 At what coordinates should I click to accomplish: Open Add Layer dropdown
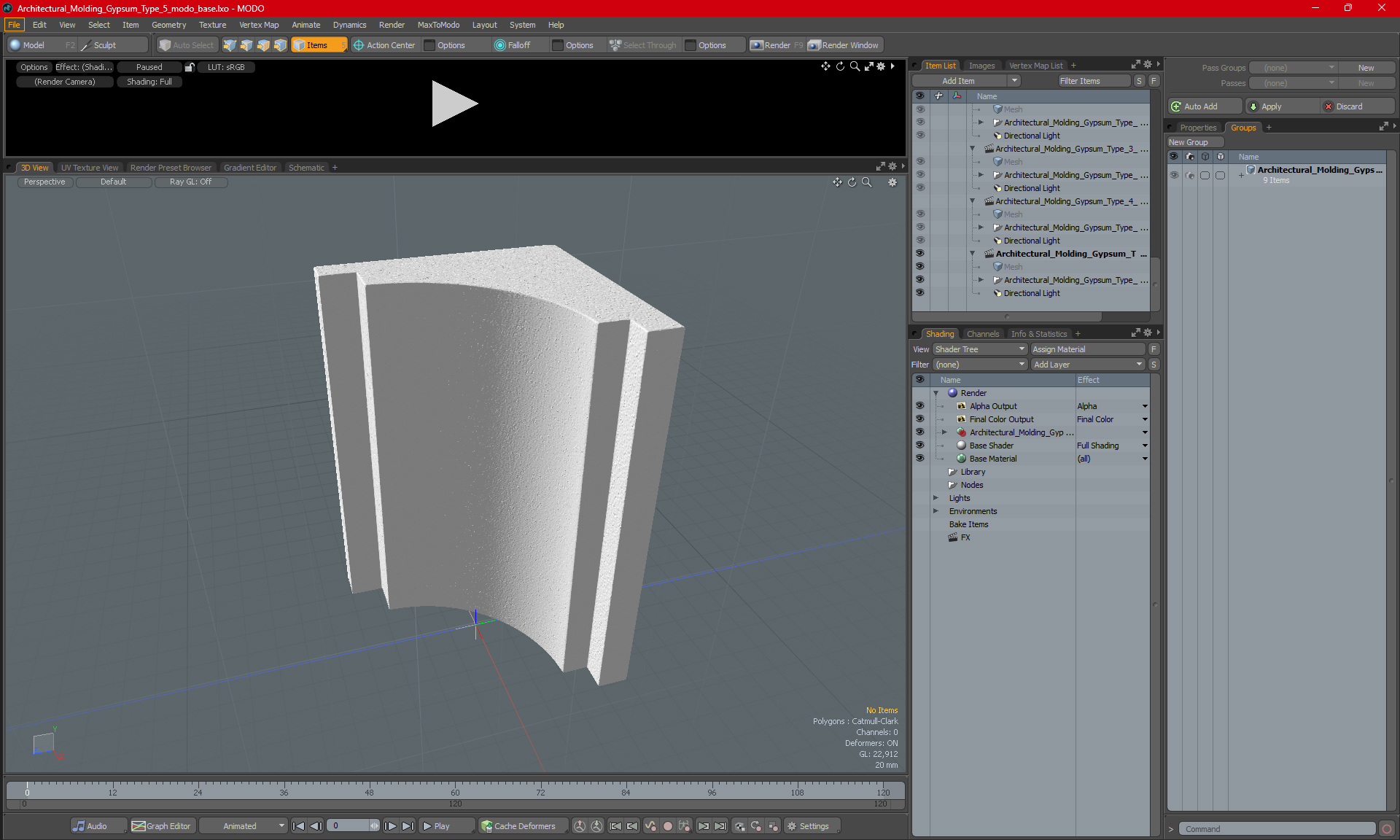tap(1088, 365)
